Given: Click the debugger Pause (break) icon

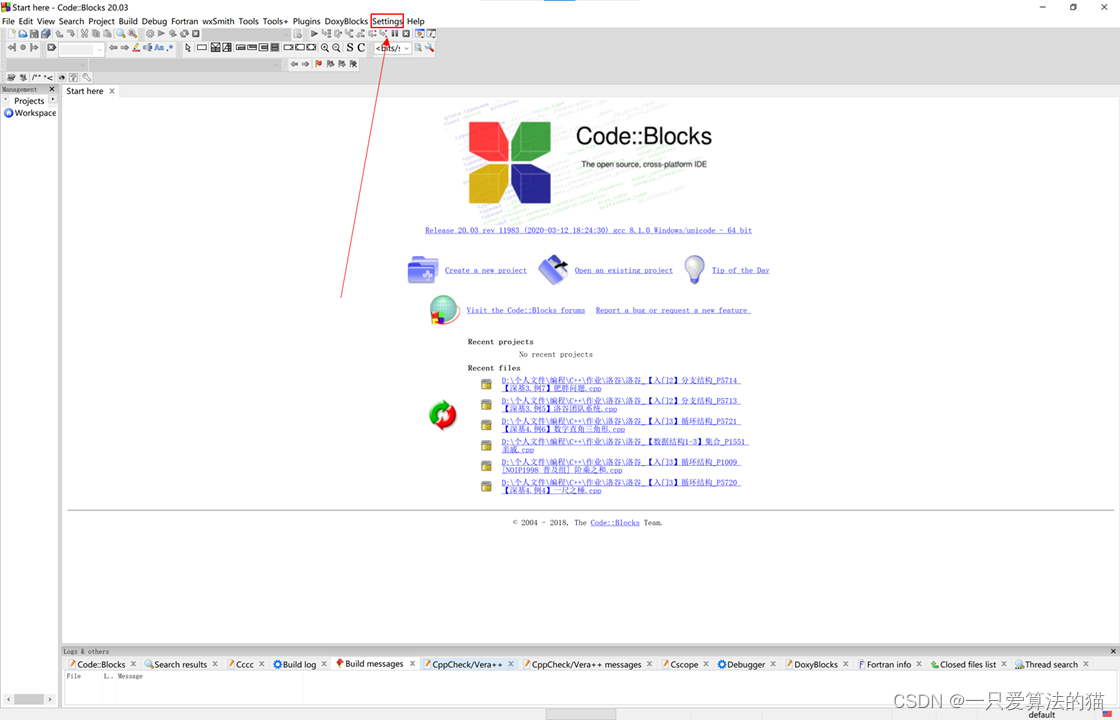Looking at the screenshot, I should click(x=394, y=34).
